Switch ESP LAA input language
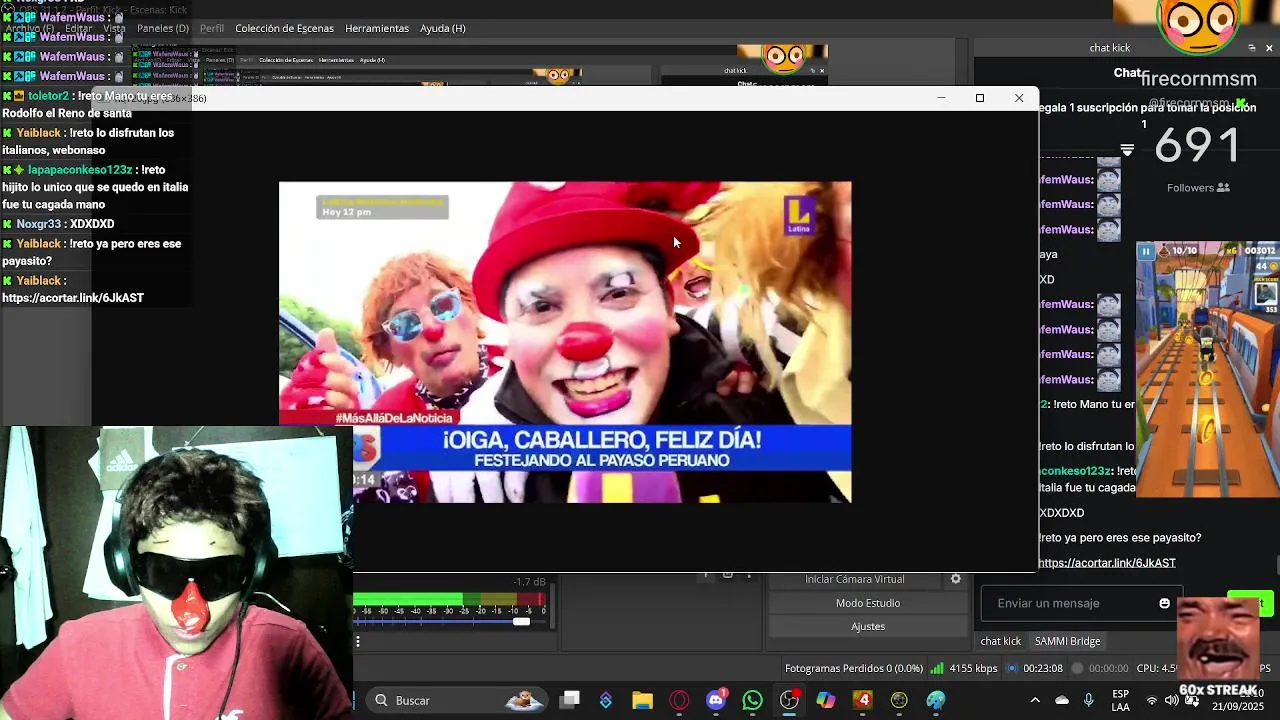 coord(1121,700)
